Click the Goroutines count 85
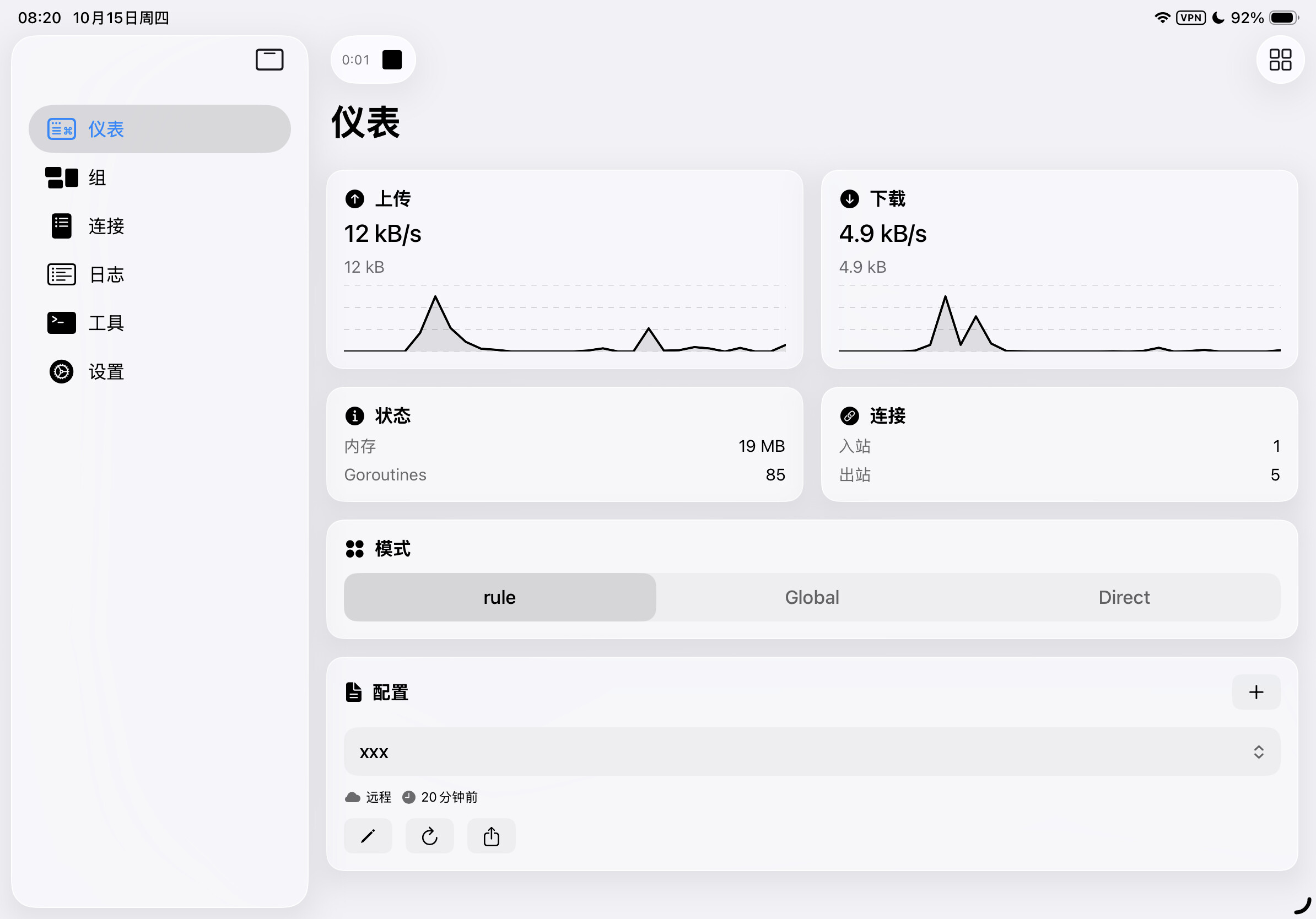This screenshot has height=919, width=1316. point(775,475)
